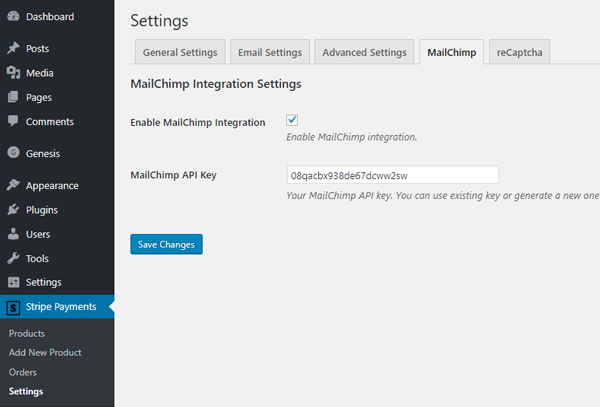
Task: Uncheck Enable MailChimp Integration checkbox
Action: click(292, 120)
